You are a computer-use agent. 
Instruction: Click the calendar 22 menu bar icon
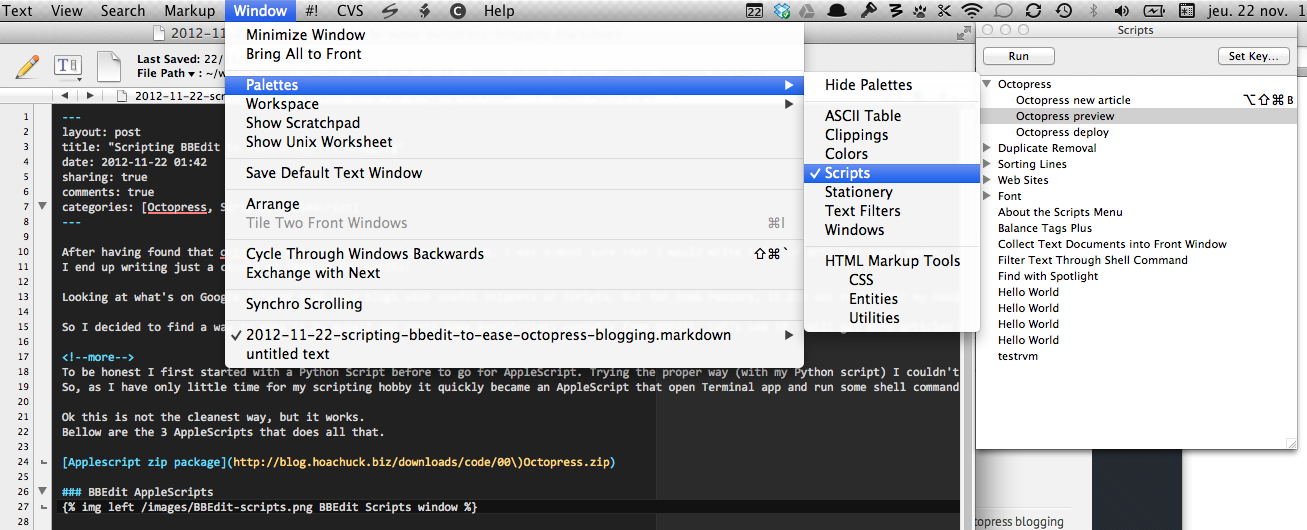755,11
